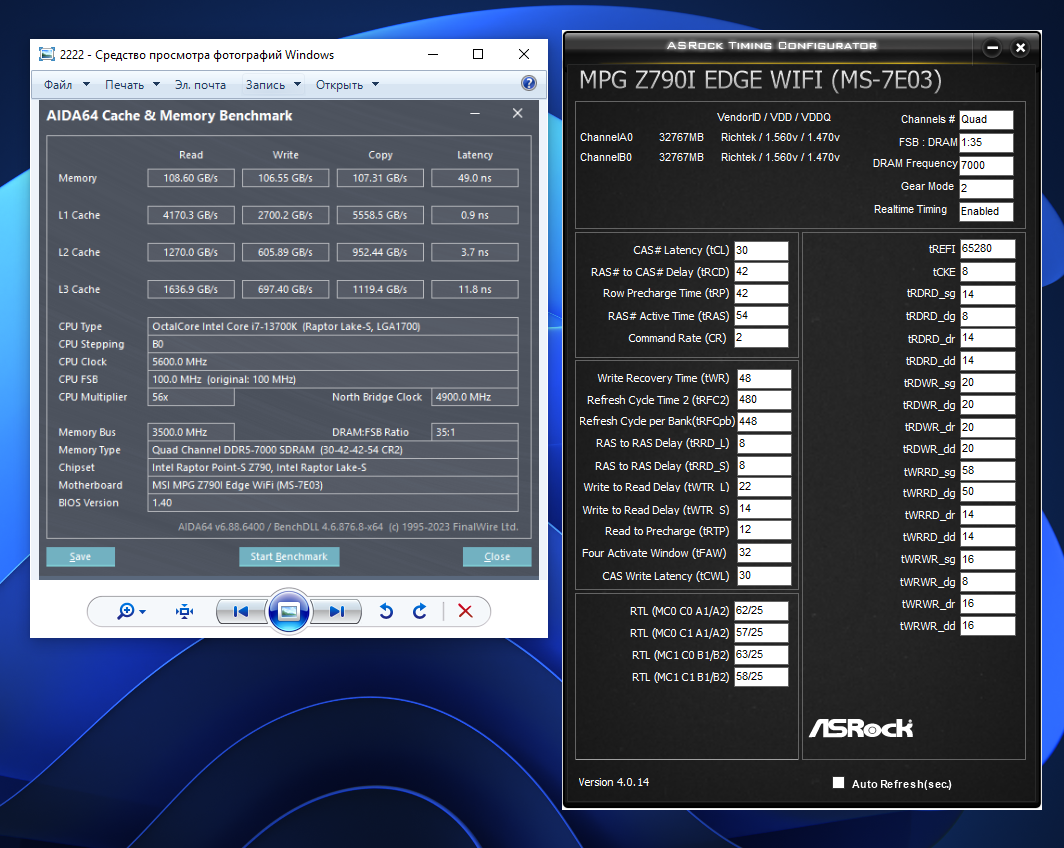Click Start Benchmark button

point(289,556)
